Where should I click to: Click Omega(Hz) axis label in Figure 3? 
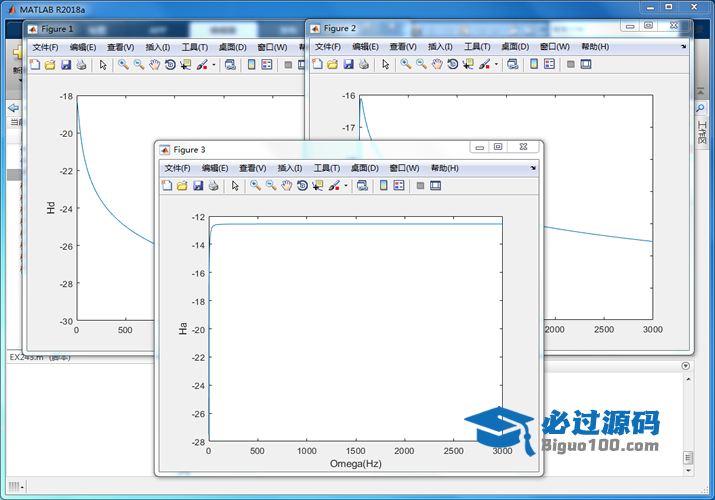(x=356, y=464)
